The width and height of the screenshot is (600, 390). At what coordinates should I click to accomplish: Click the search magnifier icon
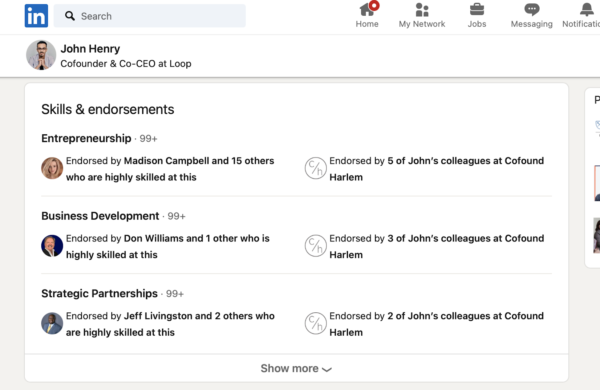(70, 16)
